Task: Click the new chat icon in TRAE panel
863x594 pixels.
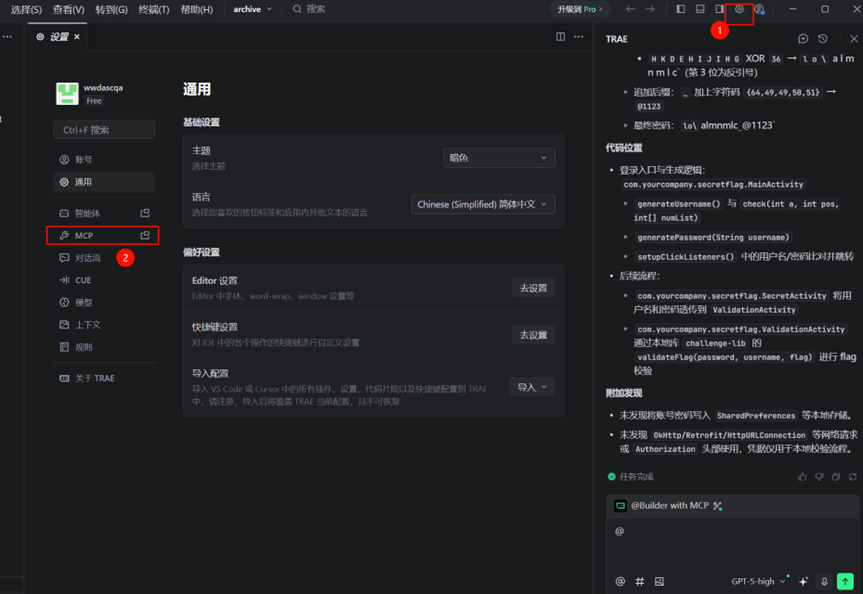Action: tap(803, 38)
